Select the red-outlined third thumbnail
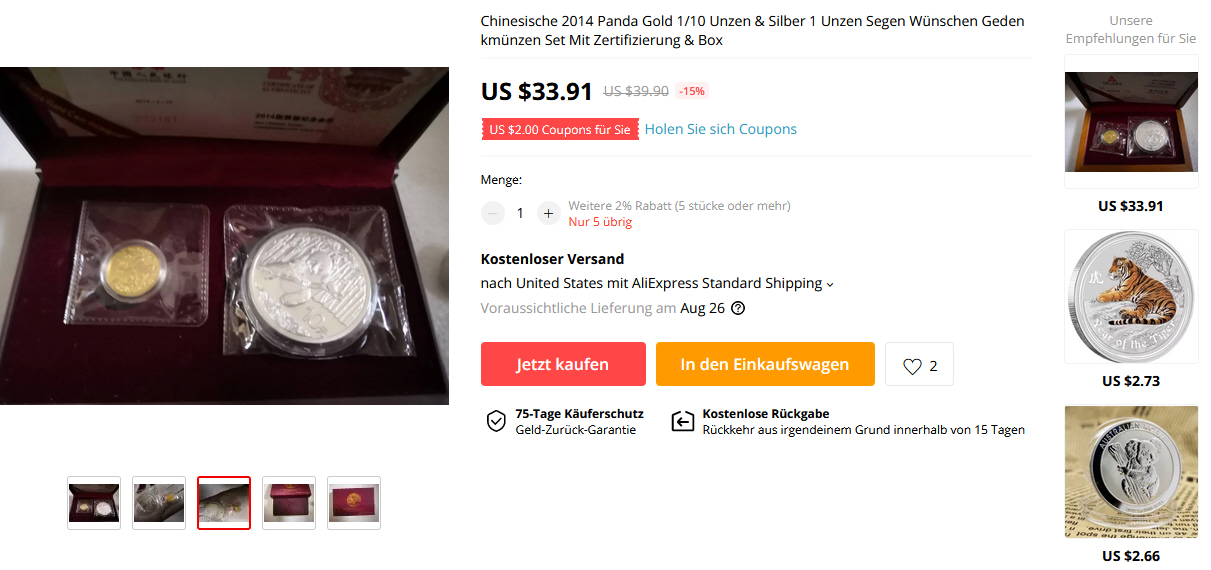1211x570 pixels. click(x=224, y=503)
